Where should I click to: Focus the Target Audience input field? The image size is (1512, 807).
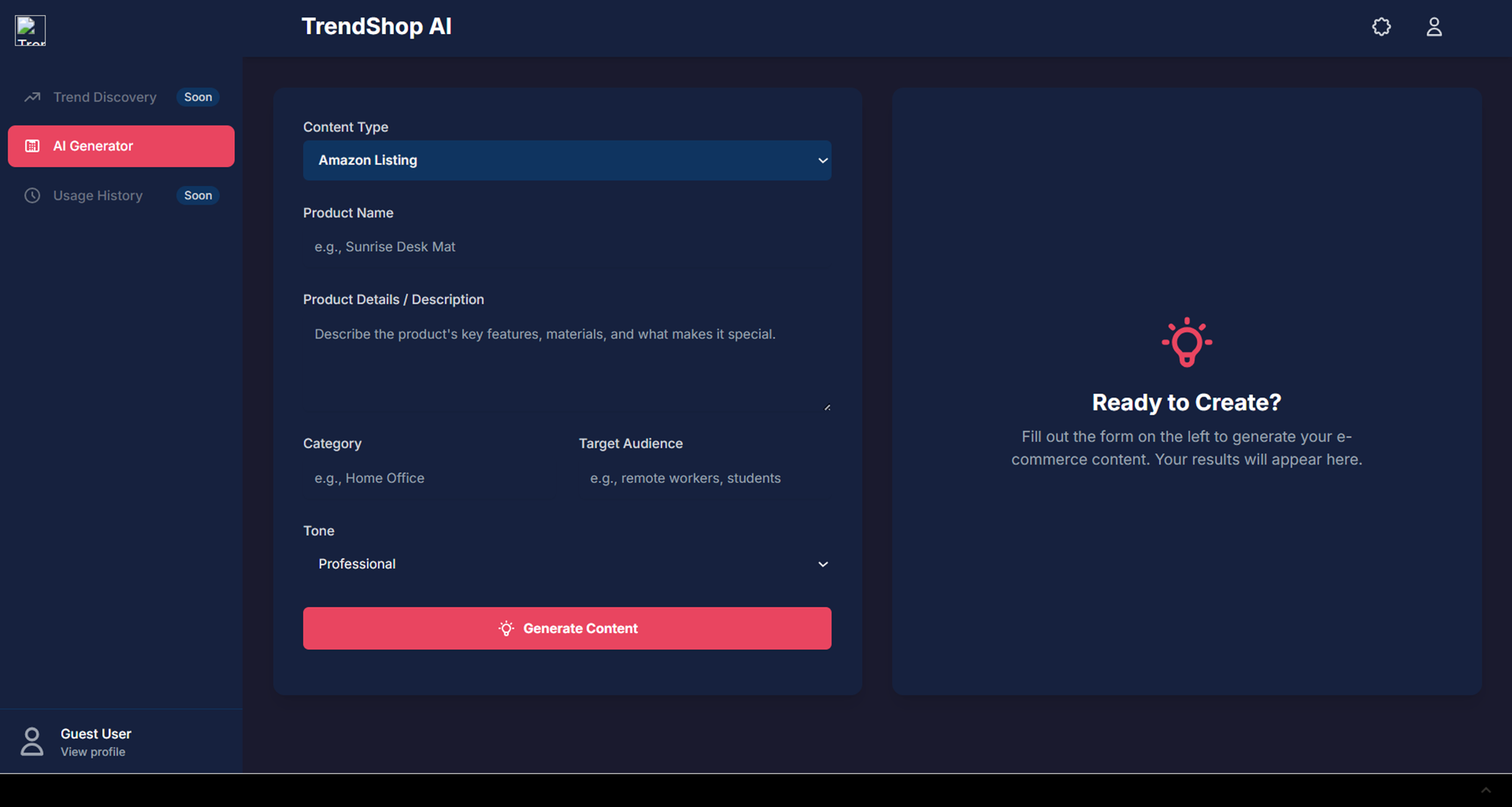tap(705, 478)
